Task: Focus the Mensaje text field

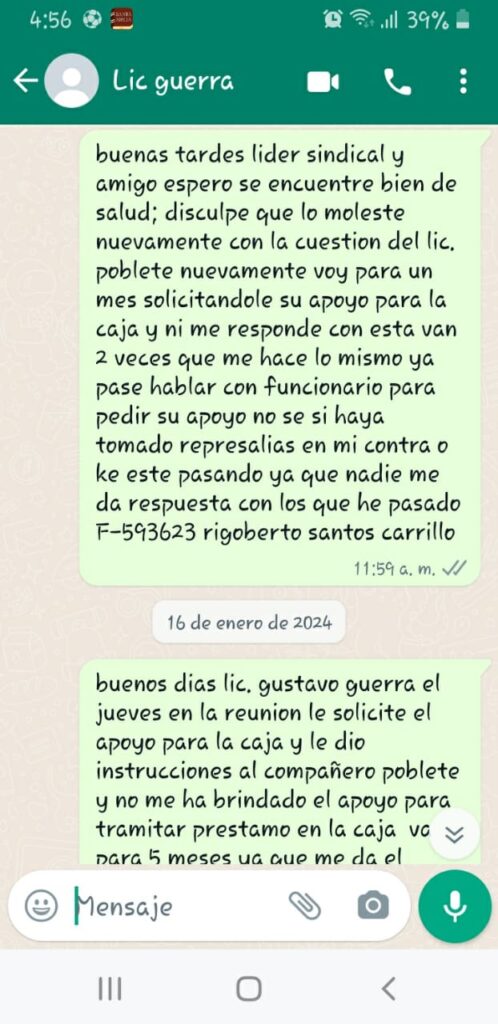Action: tap(176, 906)
